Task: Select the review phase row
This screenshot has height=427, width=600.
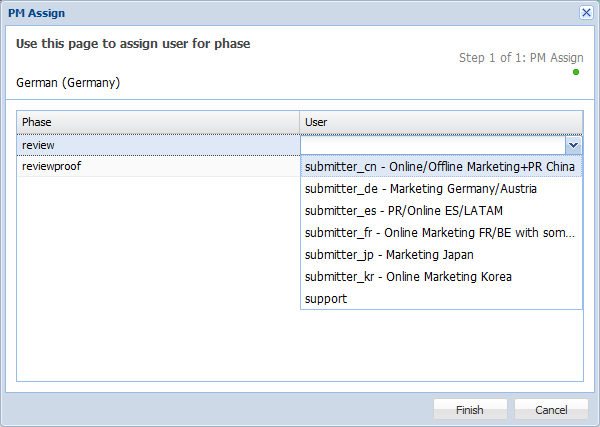Action: [158, 145]
